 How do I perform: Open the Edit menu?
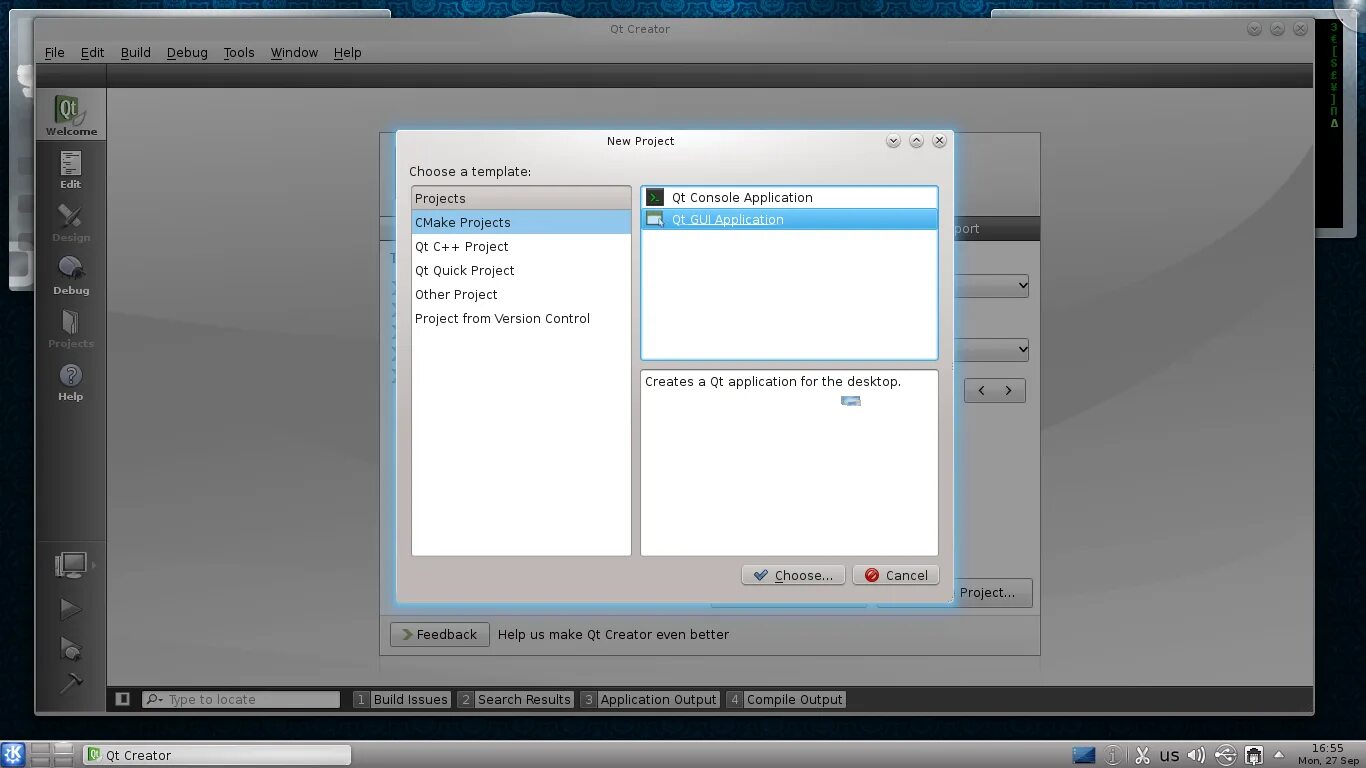tap(92, 52)
